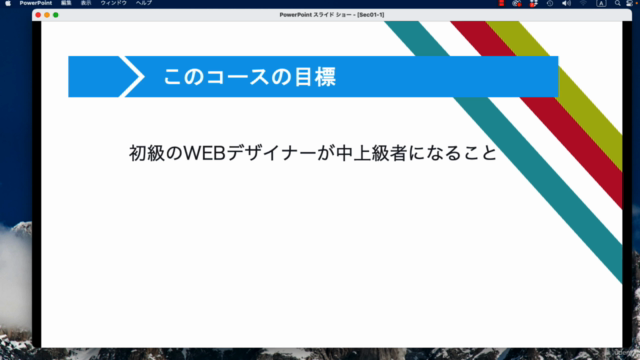Click the text 初級のWEBデザイナーが中上級者になること

click(x=313, y=153)
